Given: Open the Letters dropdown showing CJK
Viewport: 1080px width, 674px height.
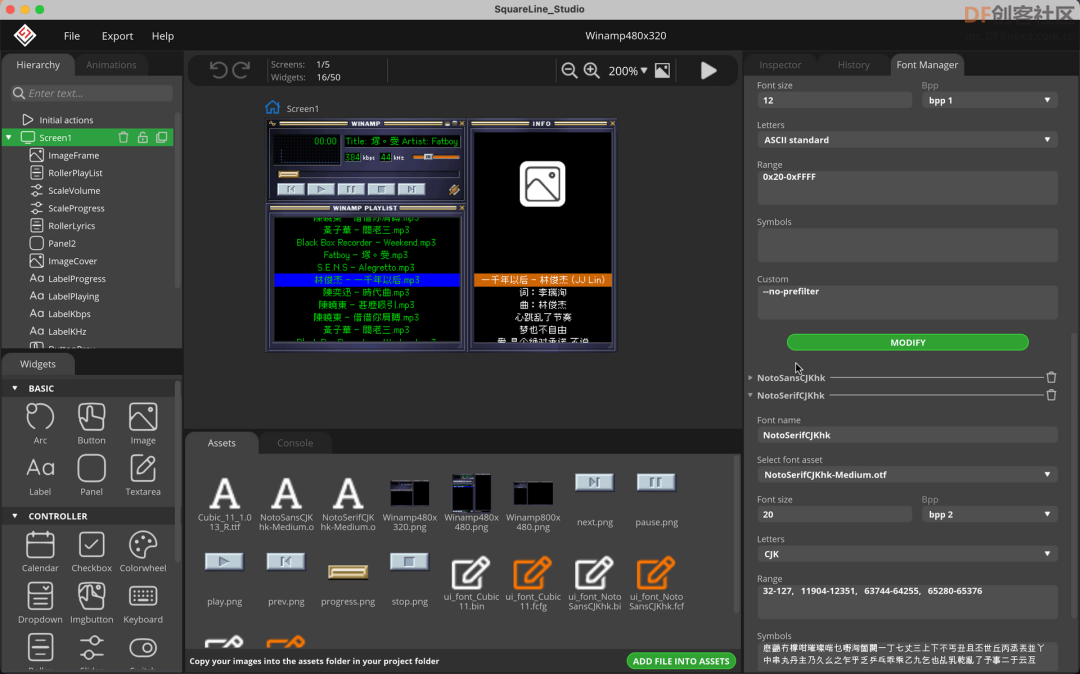Looking at the screenshot, I should point(907,554).
